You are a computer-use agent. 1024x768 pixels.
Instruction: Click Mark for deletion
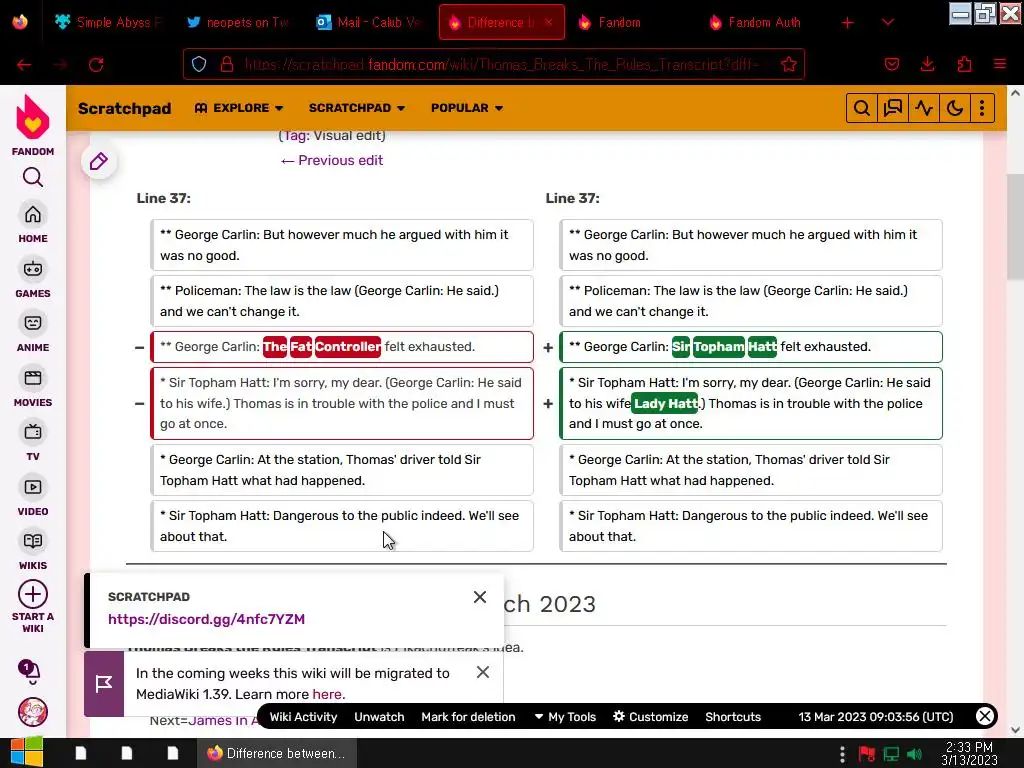coord(468,717)
